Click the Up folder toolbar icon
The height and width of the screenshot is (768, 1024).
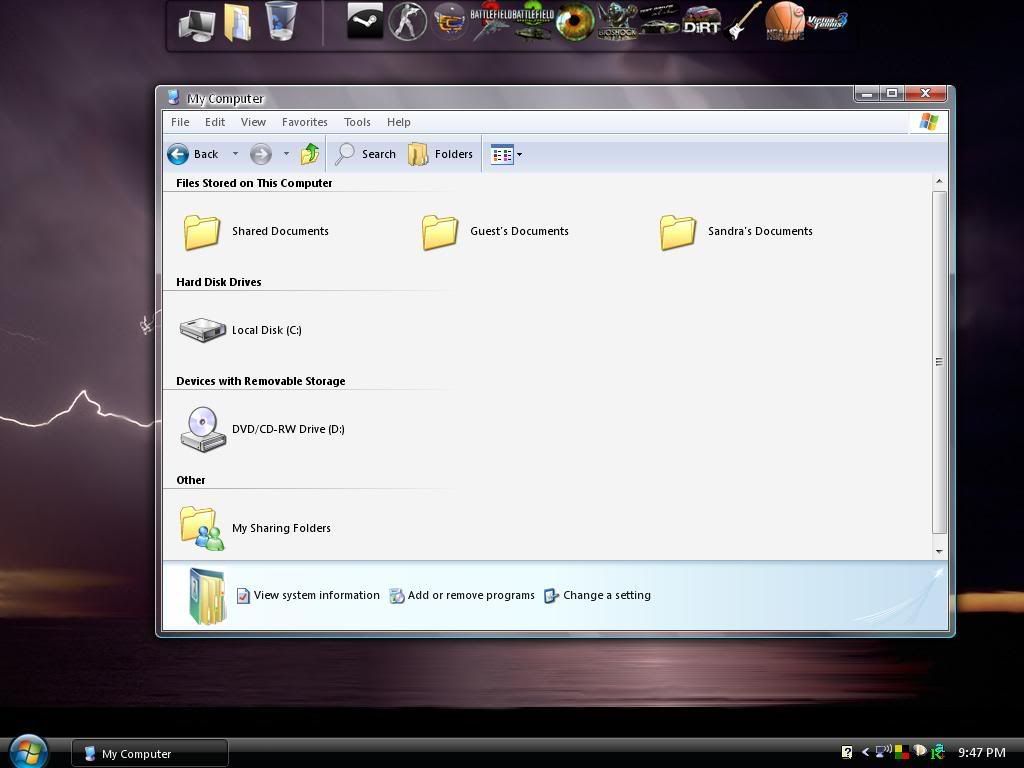click(310, 154)
